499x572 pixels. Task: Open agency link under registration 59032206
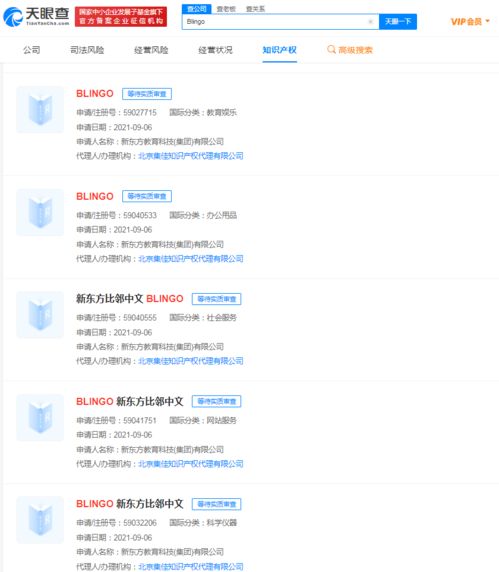[191, 567]
